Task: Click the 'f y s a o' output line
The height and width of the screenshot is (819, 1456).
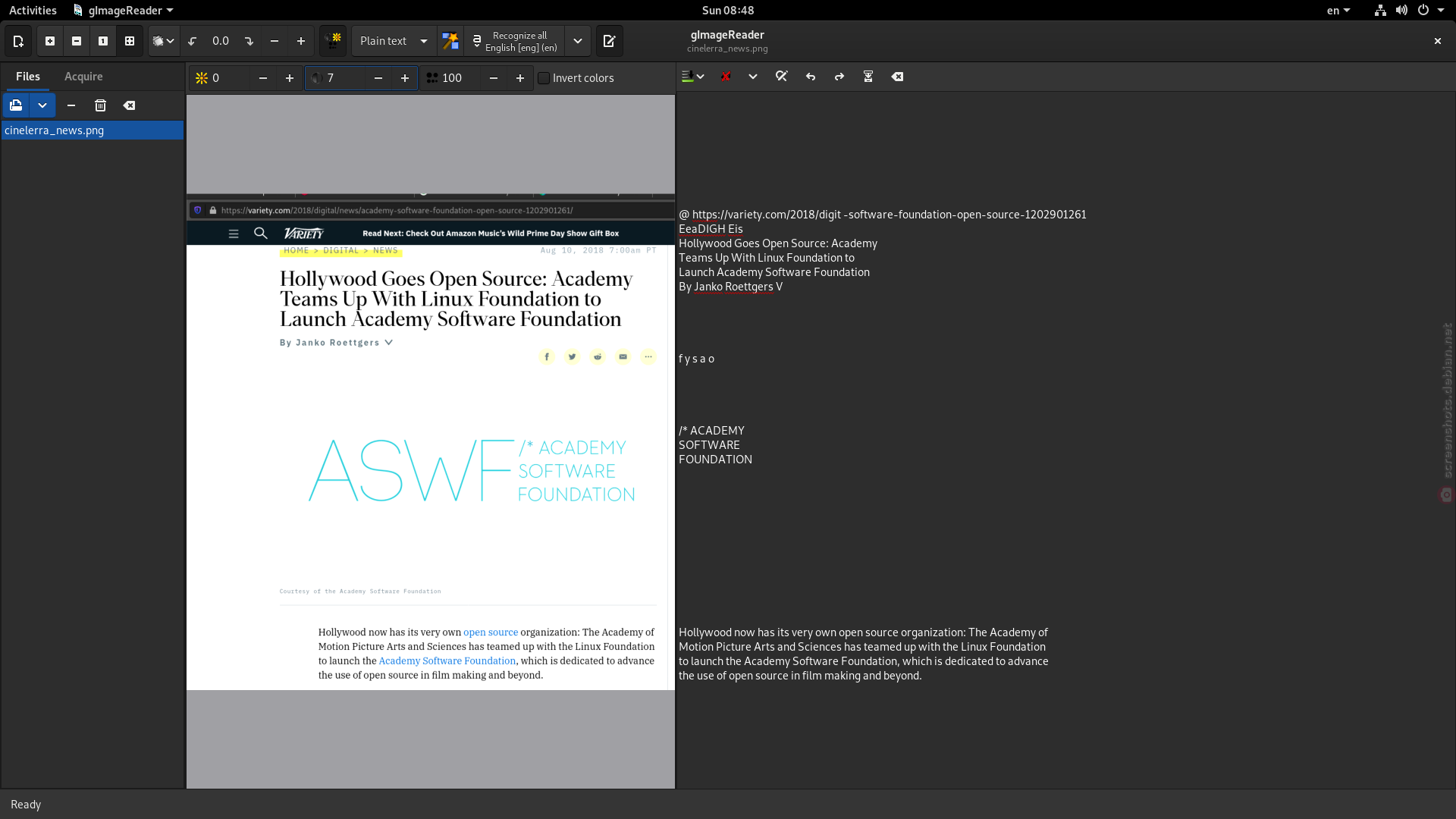Action: pyautogui.click(x=696, y=359)
